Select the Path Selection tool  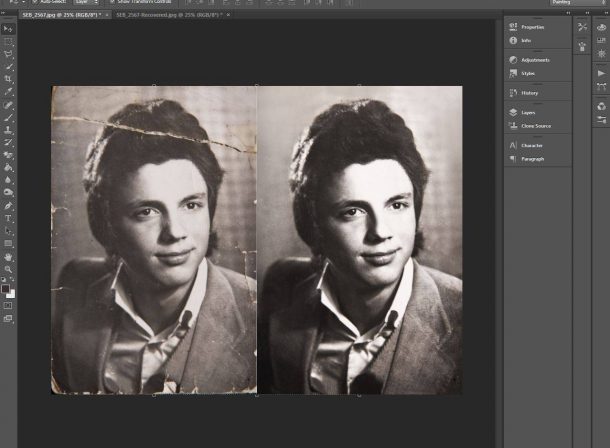(x=8, y=231)
